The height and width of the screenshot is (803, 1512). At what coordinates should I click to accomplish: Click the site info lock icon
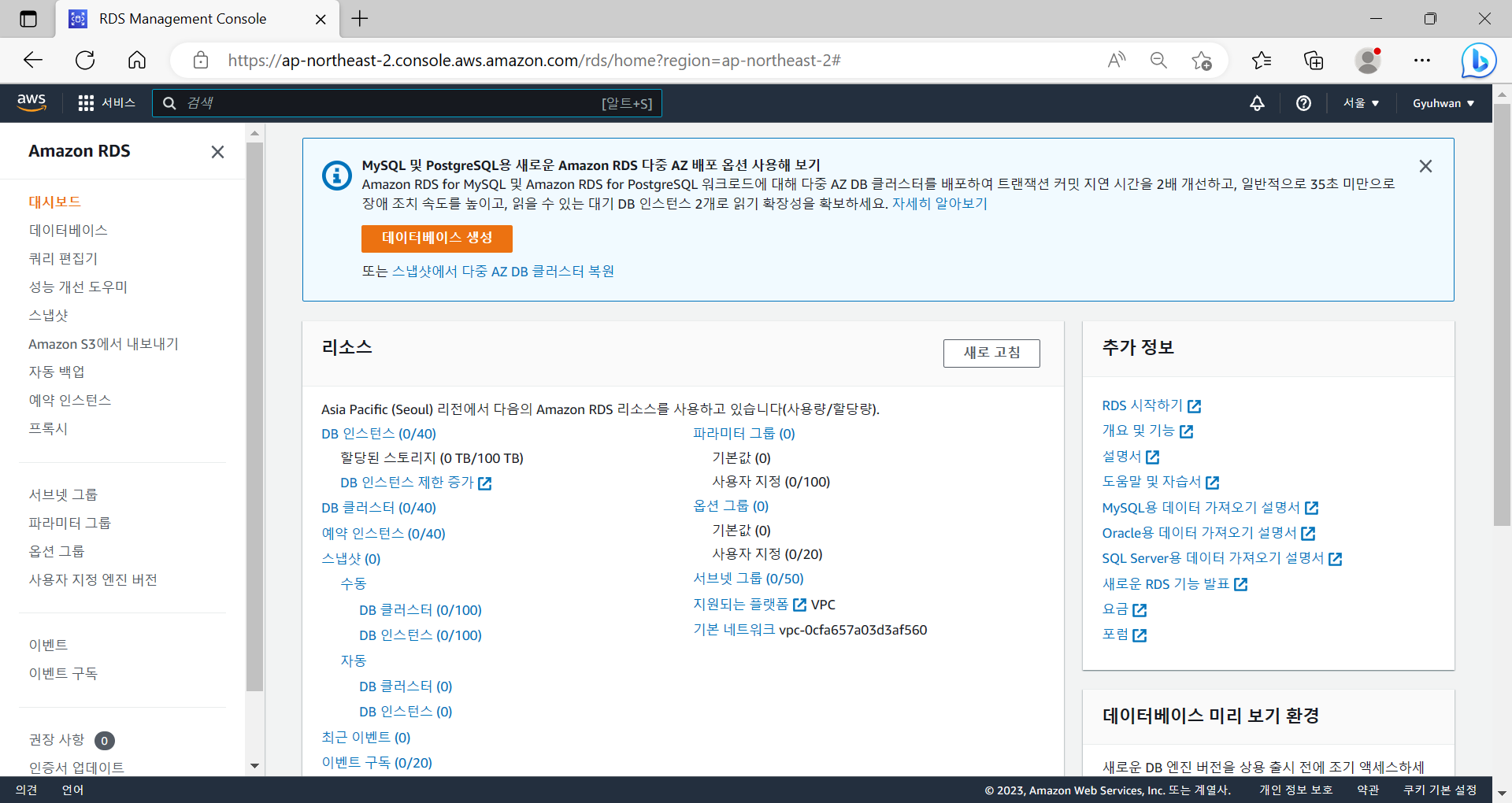(x=201, y=60)
